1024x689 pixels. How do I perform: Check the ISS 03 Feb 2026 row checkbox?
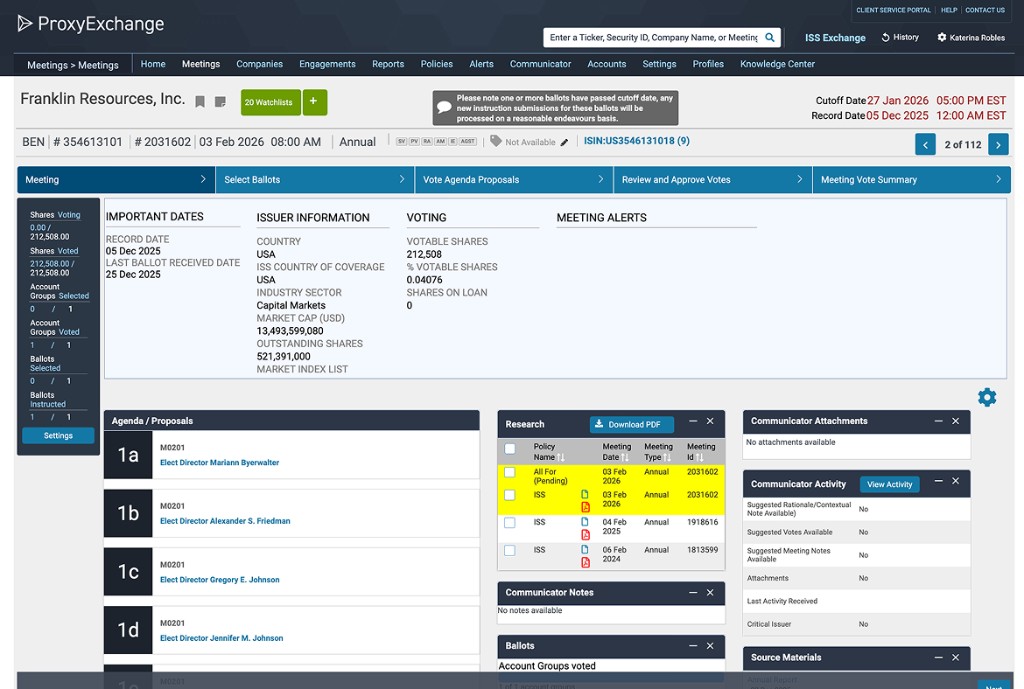coord(509,495)
